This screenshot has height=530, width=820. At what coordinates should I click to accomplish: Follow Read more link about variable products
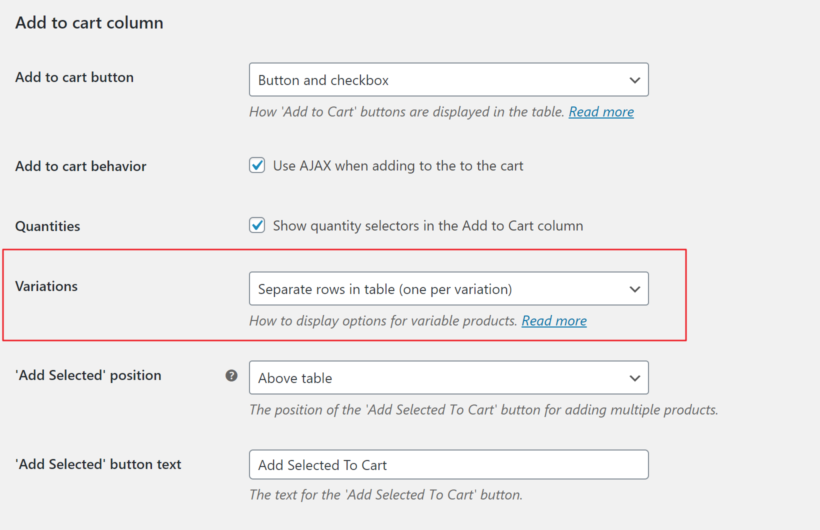coord(554,321)
